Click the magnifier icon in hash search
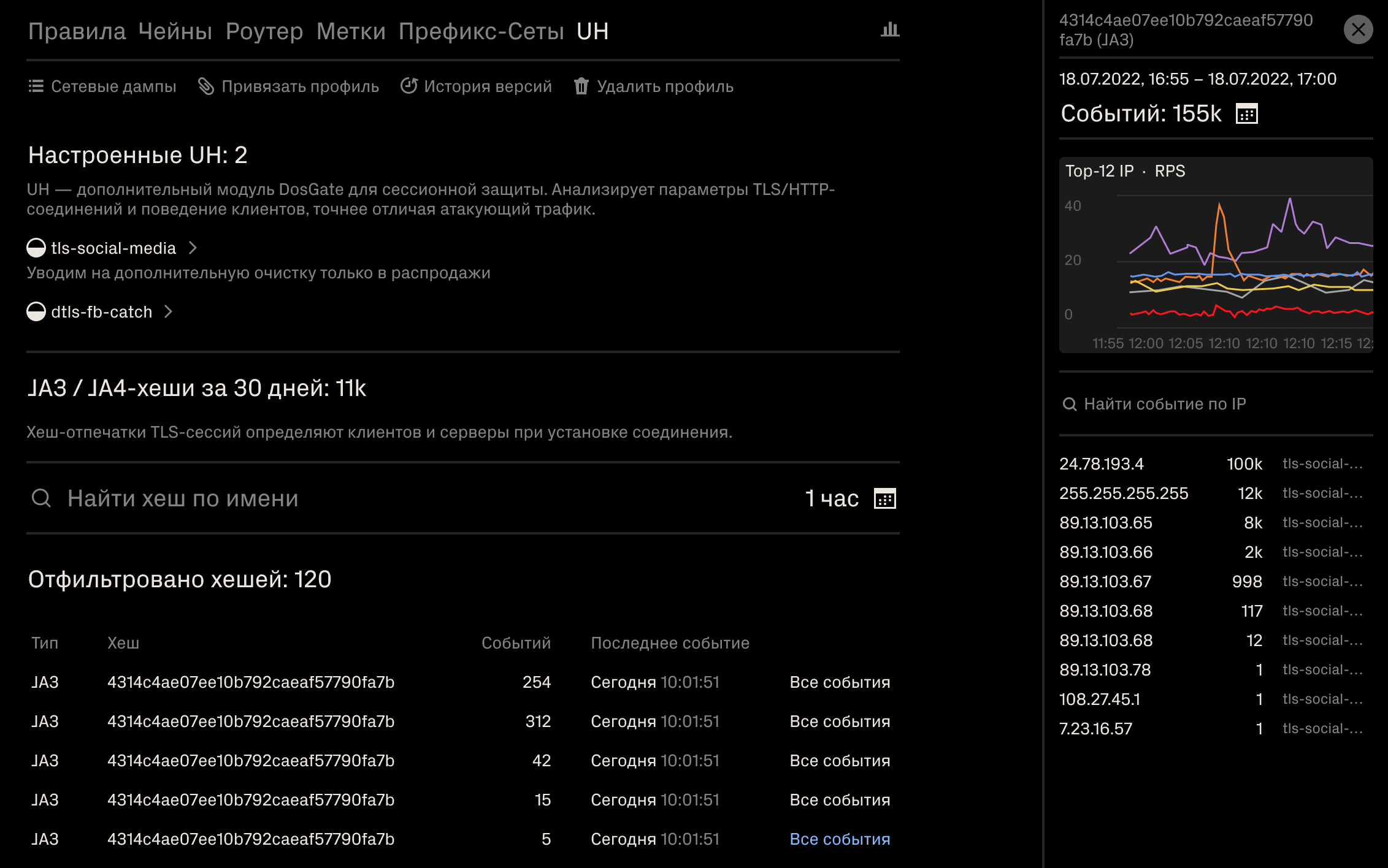 click(x=41, y=498)
